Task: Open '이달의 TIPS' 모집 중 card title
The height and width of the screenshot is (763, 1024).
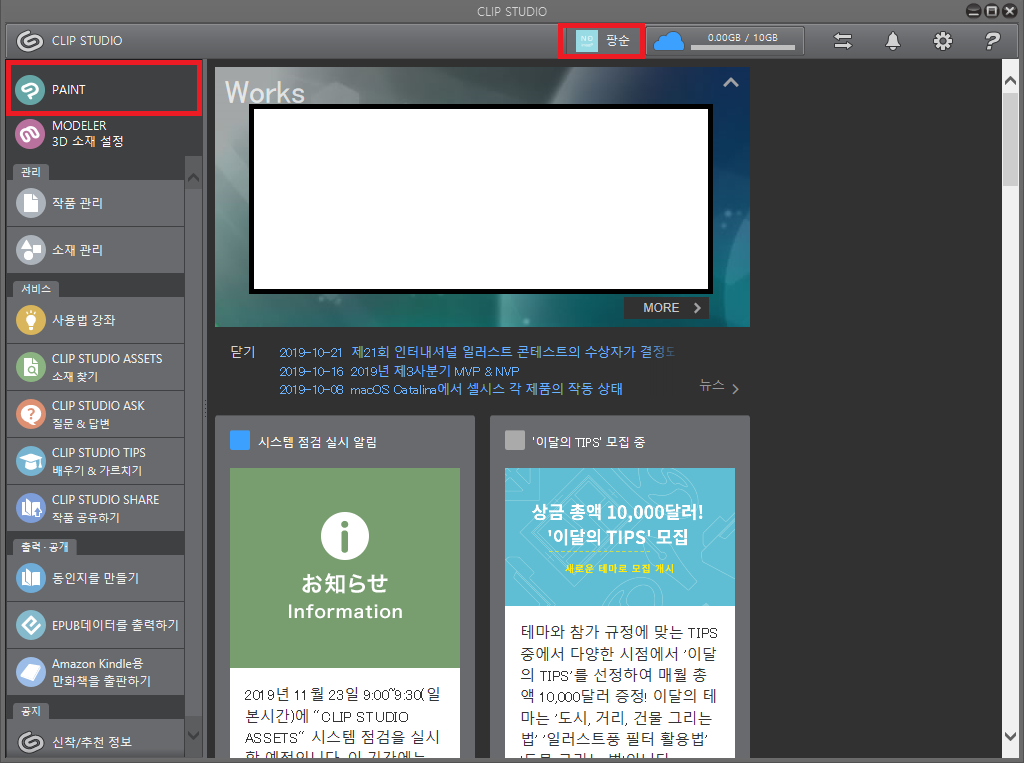Action: tap(588, 442)
